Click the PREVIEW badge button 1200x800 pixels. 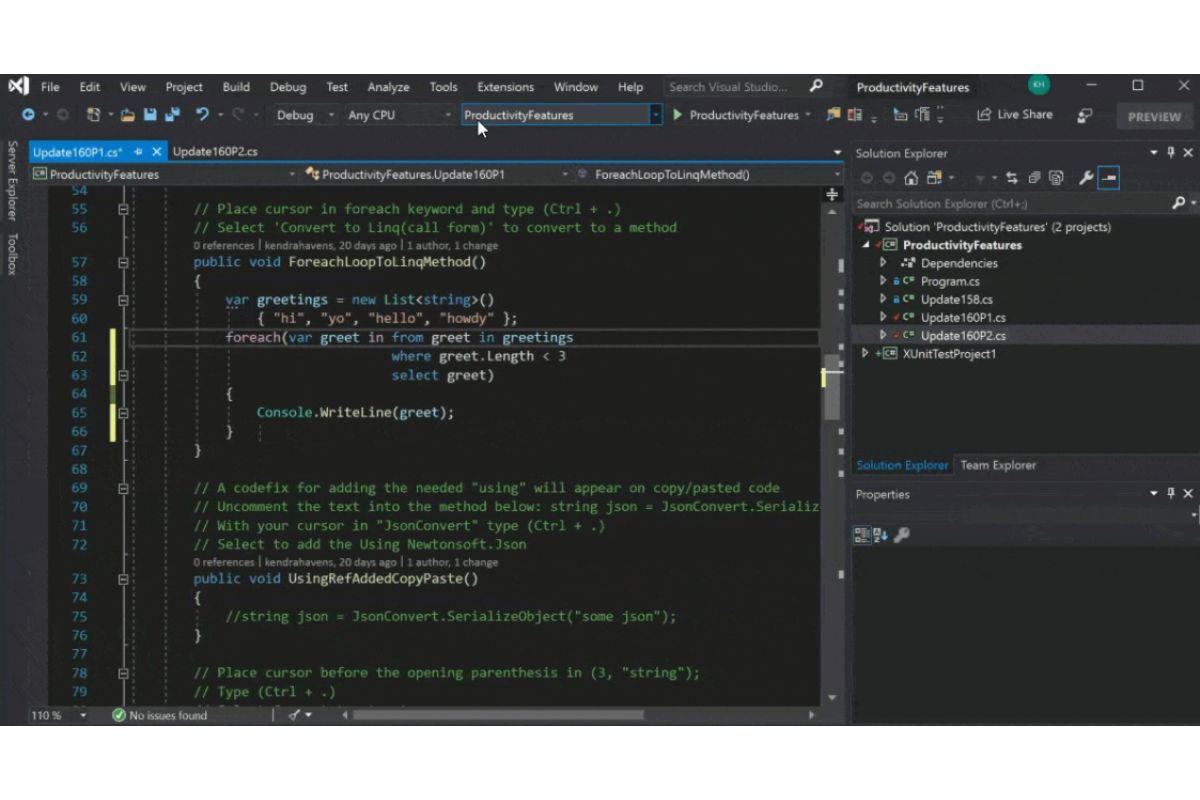point(1154,116)
